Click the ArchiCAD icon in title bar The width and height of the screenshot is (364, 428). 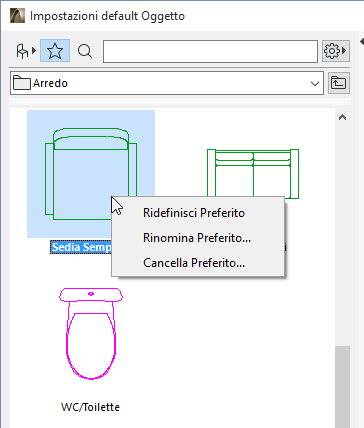point(17,16)
